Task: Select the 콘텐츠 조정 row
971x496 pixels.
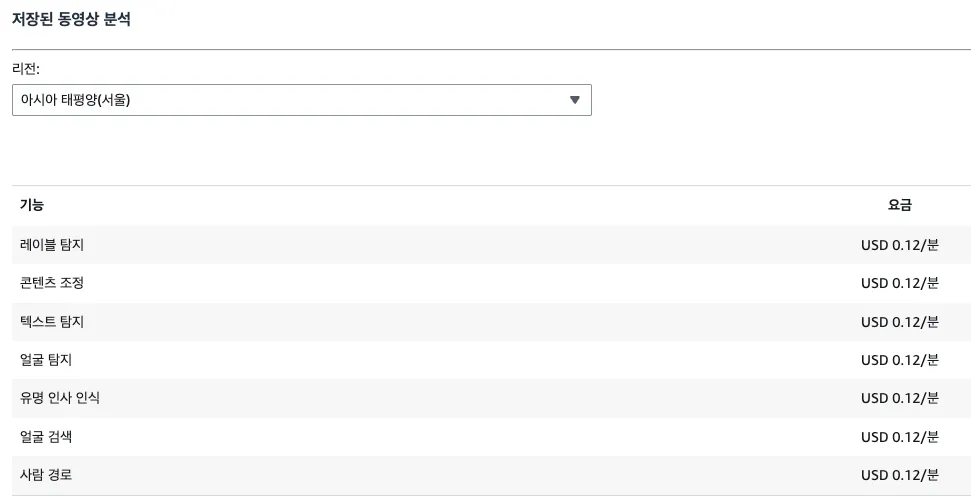Action: pyautogui.click(x=52, y=283)
